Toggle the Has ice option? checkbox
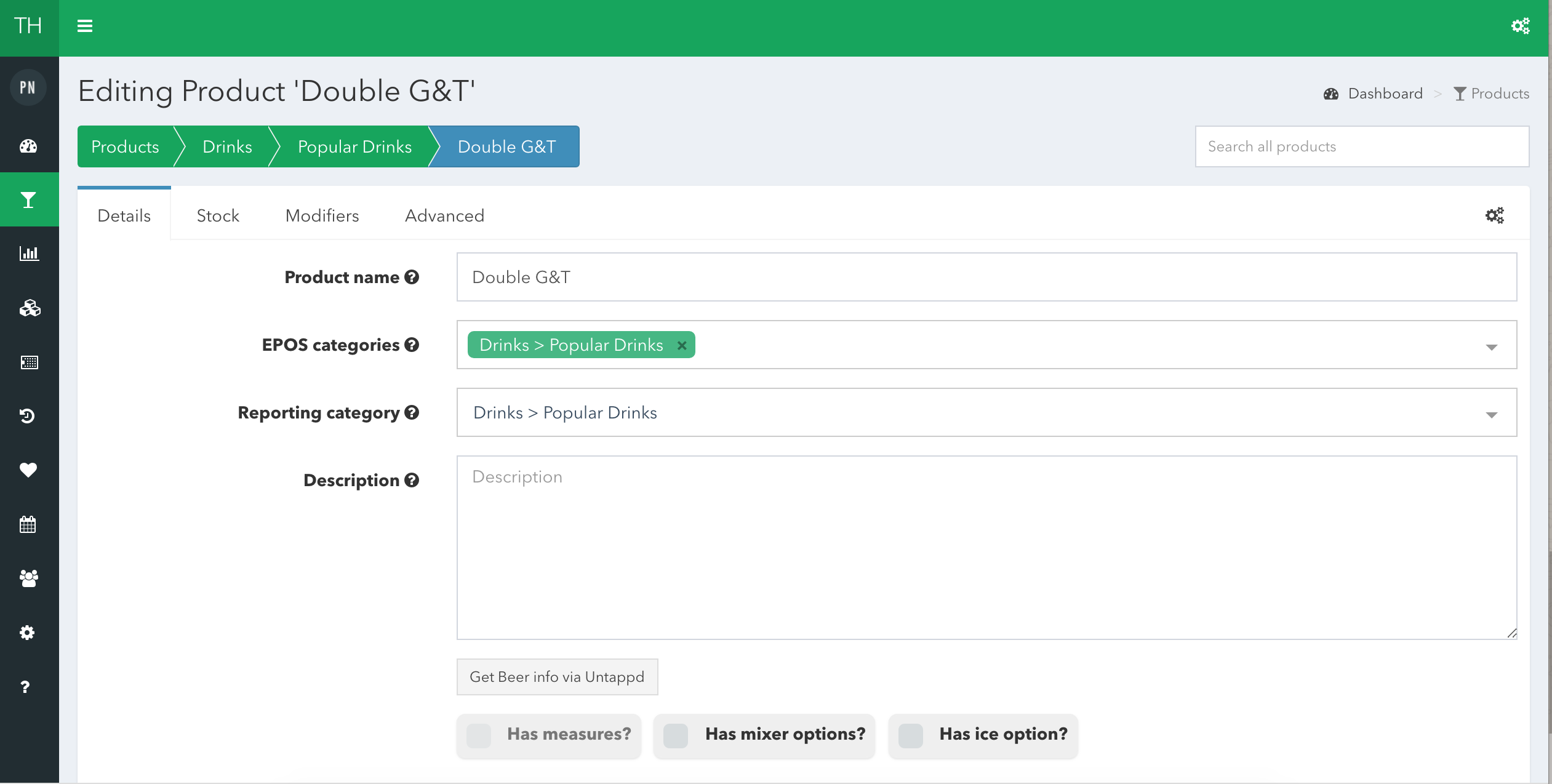 tap(910, 735)
